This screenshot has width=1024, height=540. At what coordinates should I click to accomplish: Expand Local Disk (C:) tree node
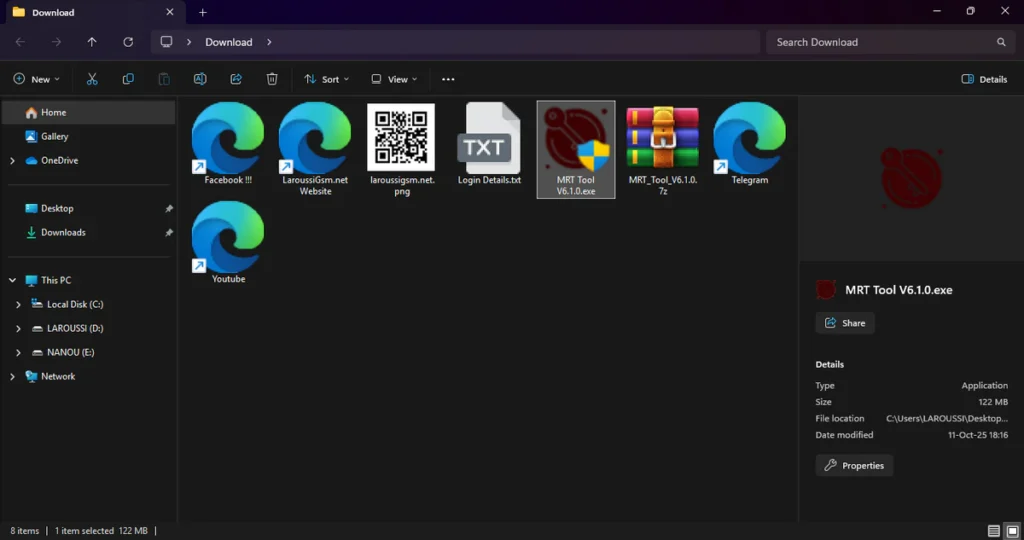[18, 304]
